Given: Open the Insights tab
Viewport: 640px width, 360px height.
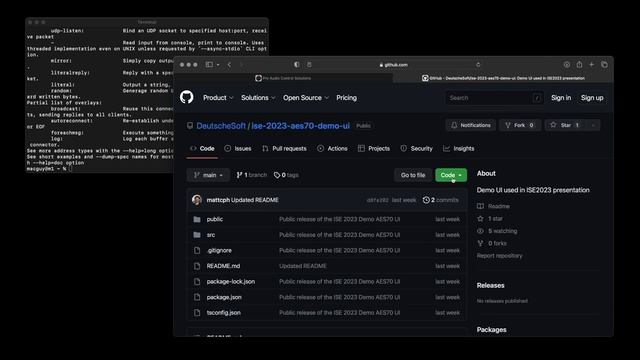Looking at the screenshot, I should [x=459, y=149].
